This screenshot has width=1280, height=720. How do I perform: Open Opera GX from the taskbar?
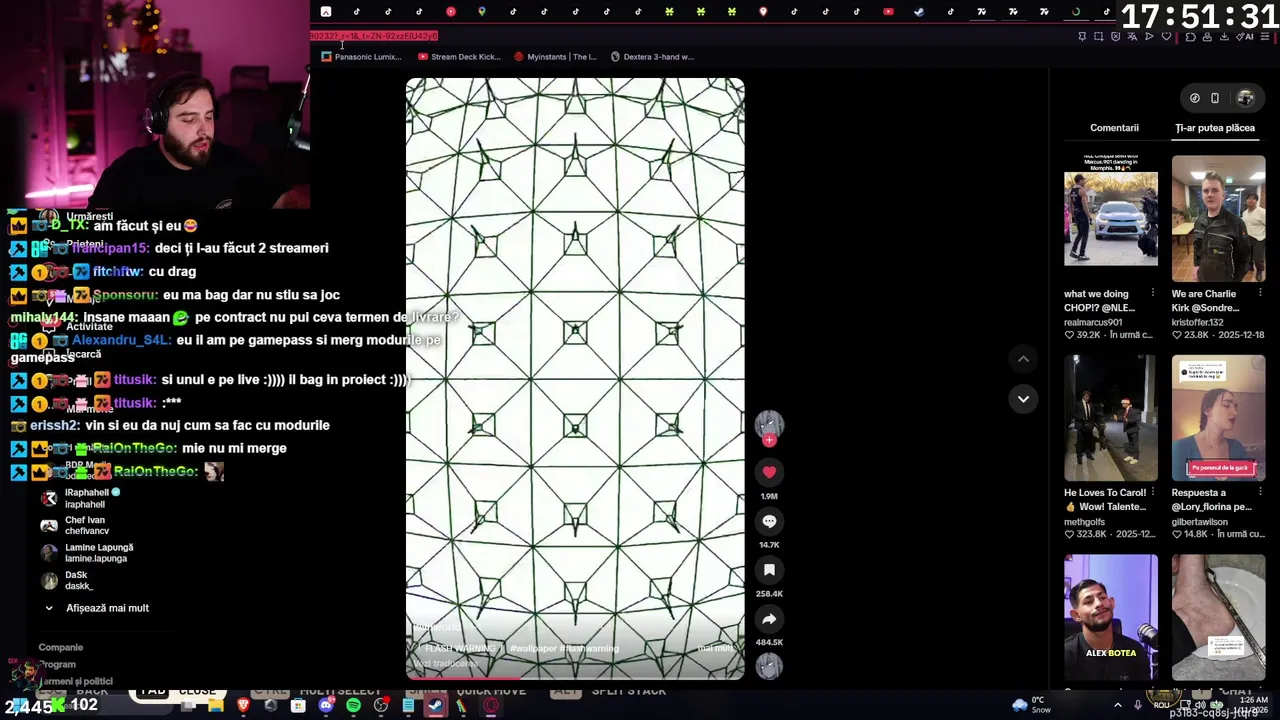(x=491, y=705)
